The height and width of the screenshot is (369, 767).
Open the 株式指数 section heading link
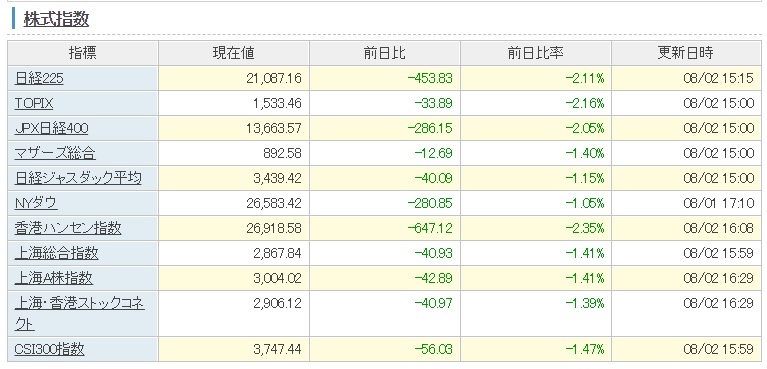[x=56, y=19]
